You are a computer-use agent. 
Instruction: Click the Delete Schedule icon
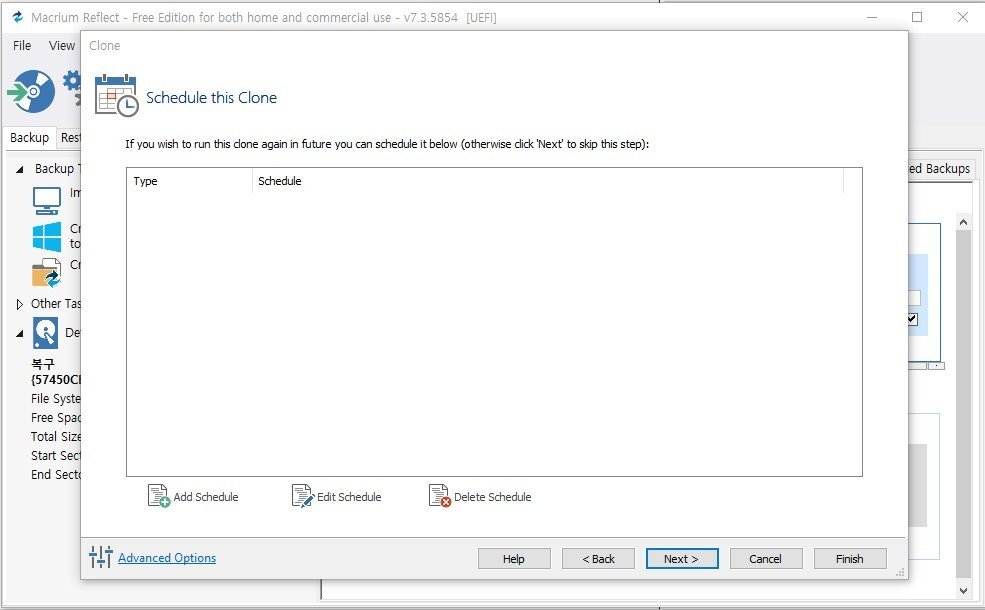(x=439, y=496)
